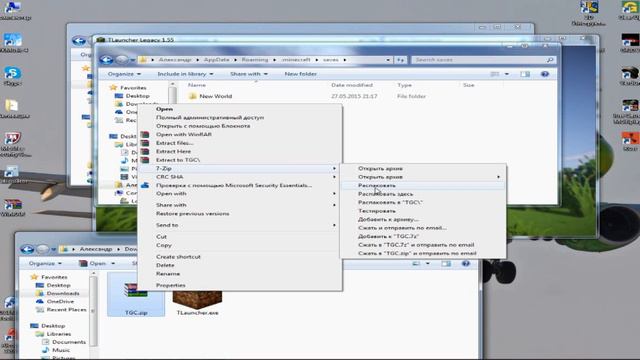Image resolution: width=640 pixels, height=360 pixels.
Task: Click back arrow in the rearmost window
Action: click(78, 41)
